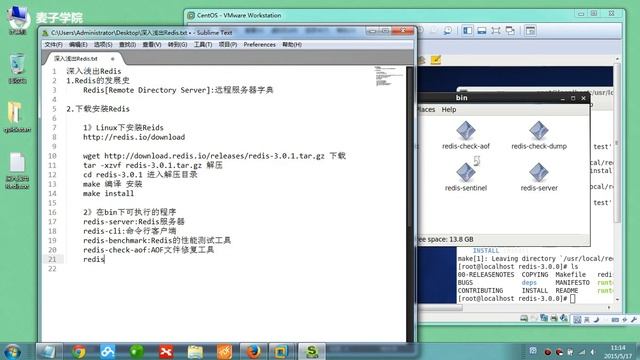The height and width of the screenshot is (360, 640).
Task: Open the 查找(I) menu in Sublime Text
Action: (127, 44)
